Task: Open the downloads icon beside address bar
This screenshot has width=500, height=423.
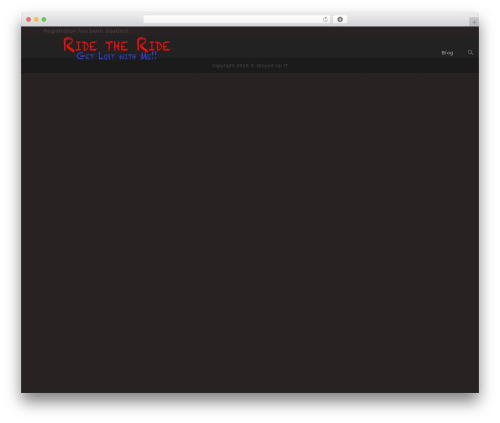Action: click(x=340, y=19)
